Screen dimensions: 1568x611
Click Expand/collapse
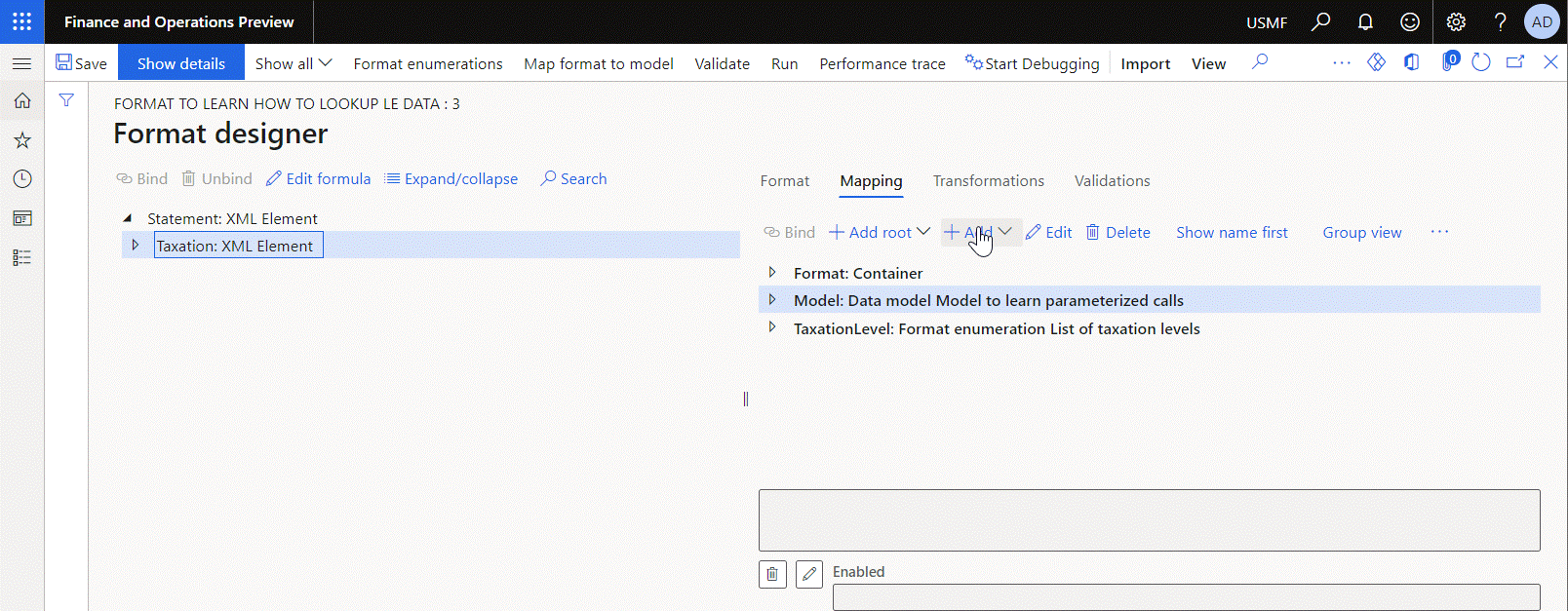point(451,178)
